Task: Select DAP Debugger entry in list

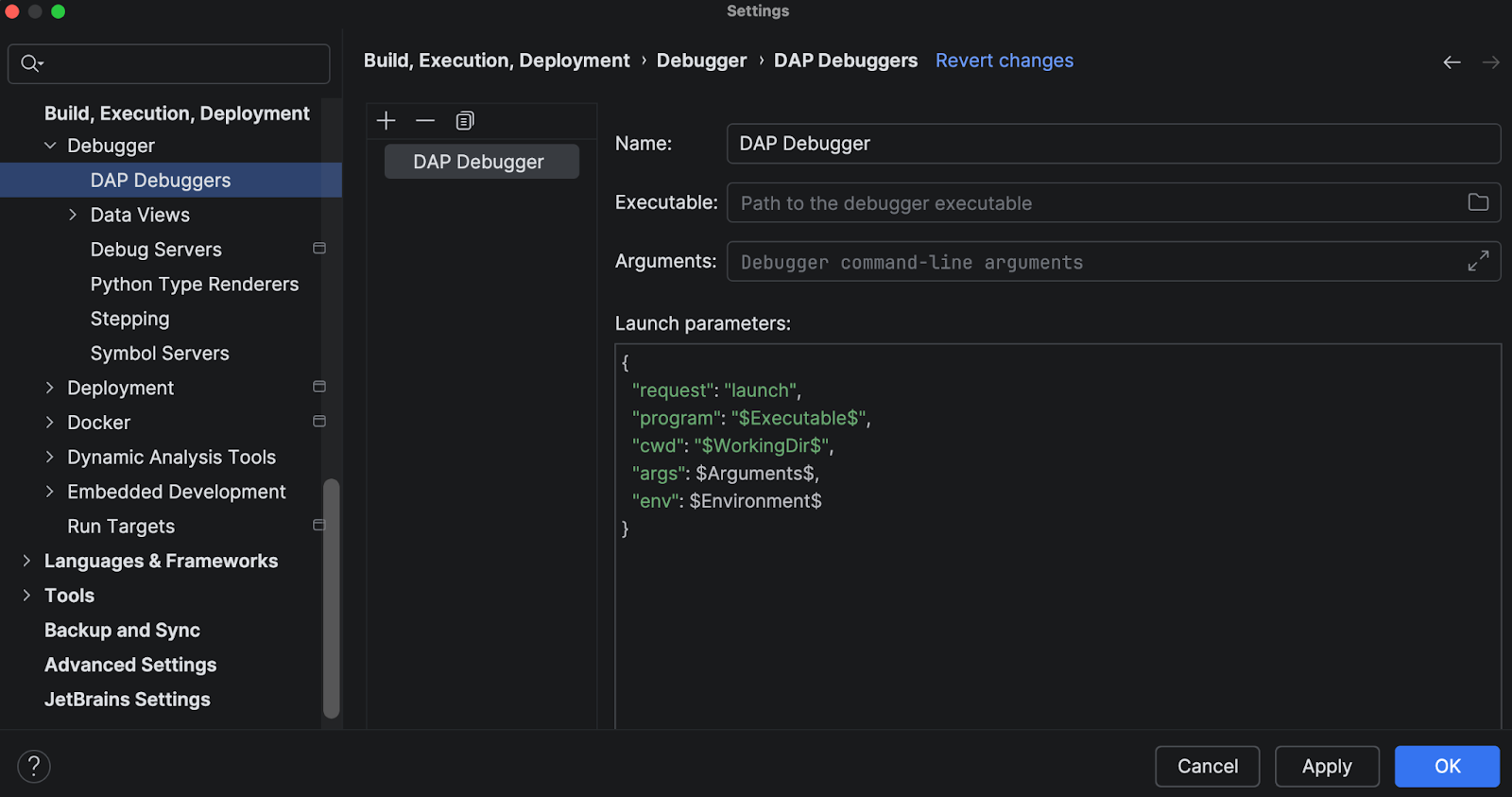Action: click(x=481, y=162)
